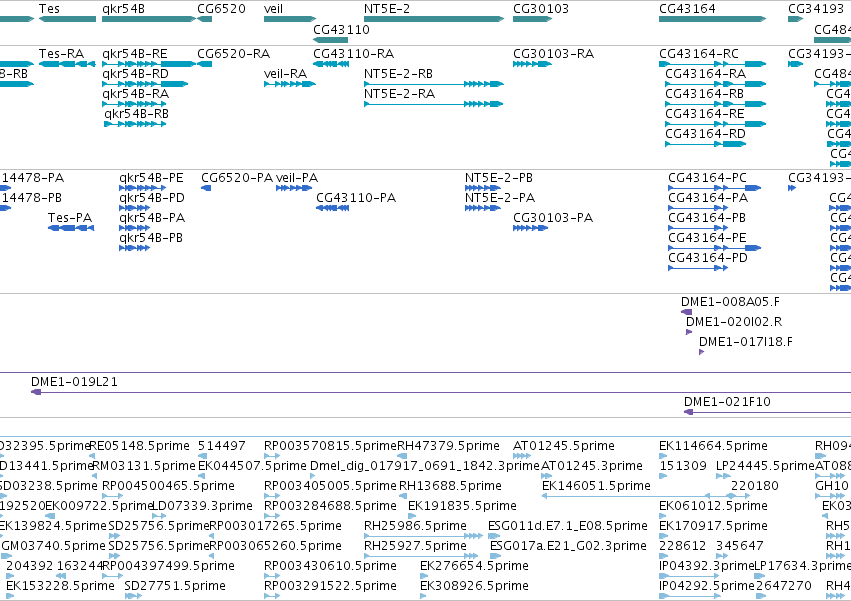851x601 pixels.
Task: Select the NT5E-2 gene bar
Action: (x=434, y=19)
